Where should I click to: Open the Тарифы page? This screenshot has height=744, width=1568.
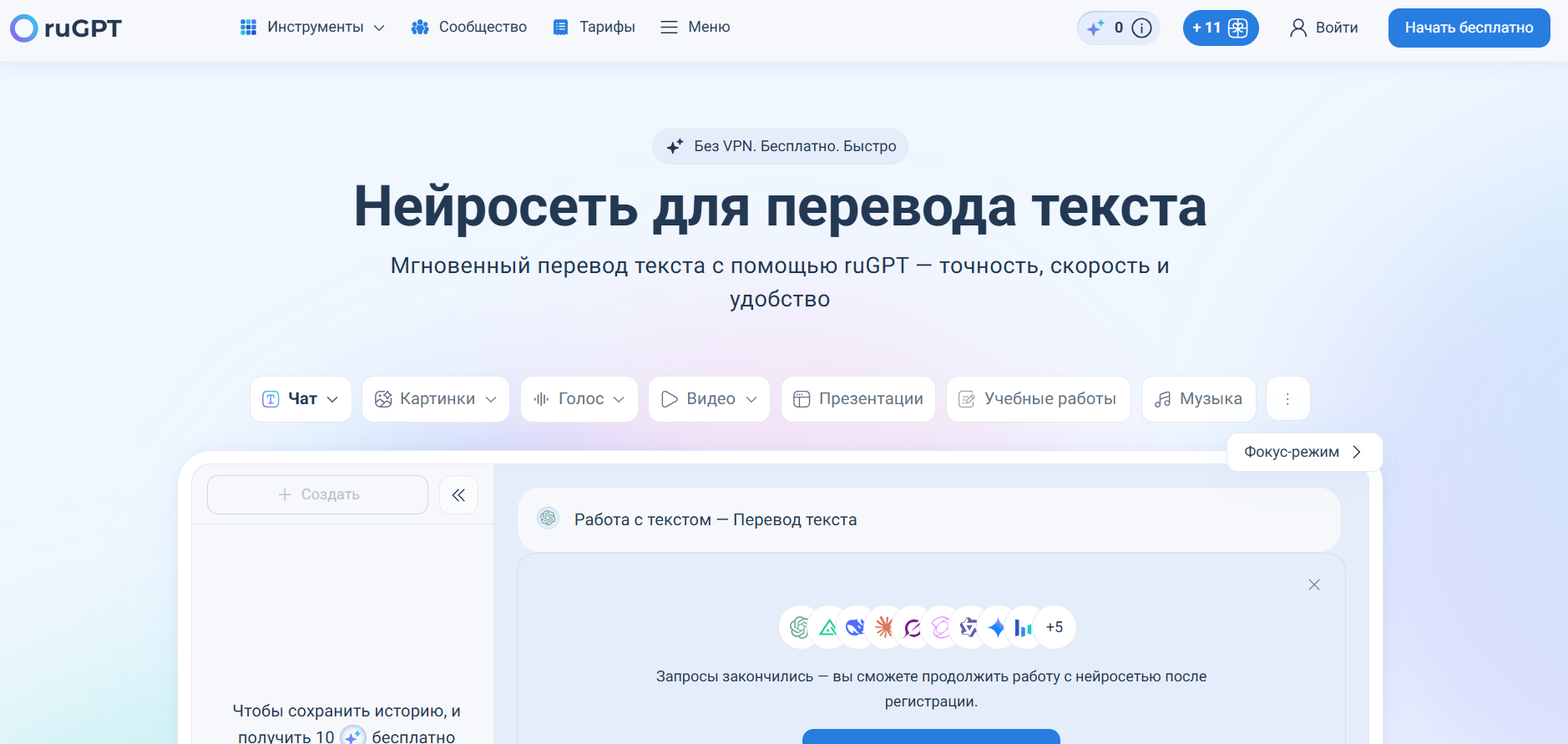click(594, 28)
